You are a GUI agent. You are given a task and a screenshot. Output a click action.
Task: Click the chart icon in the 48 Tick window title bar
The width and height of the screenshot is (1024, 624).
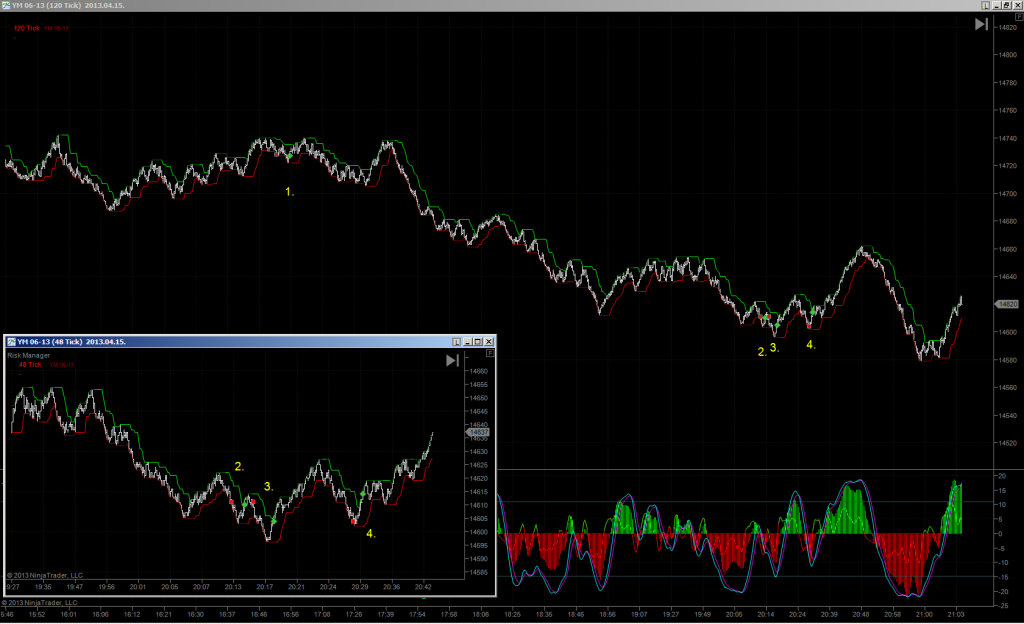pos(11,341)
